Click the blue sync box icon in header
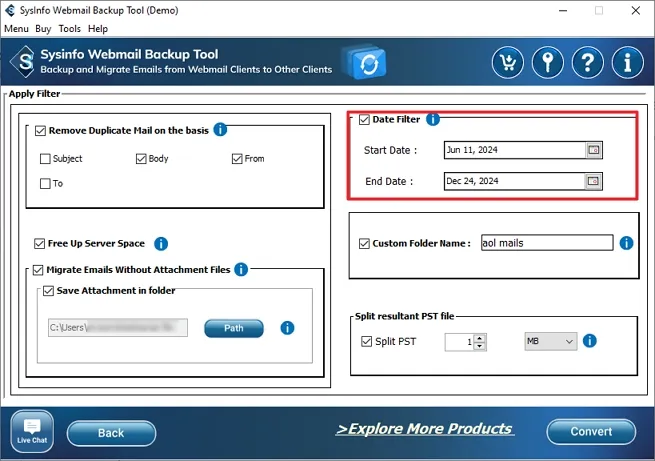 tap(366, 63)
